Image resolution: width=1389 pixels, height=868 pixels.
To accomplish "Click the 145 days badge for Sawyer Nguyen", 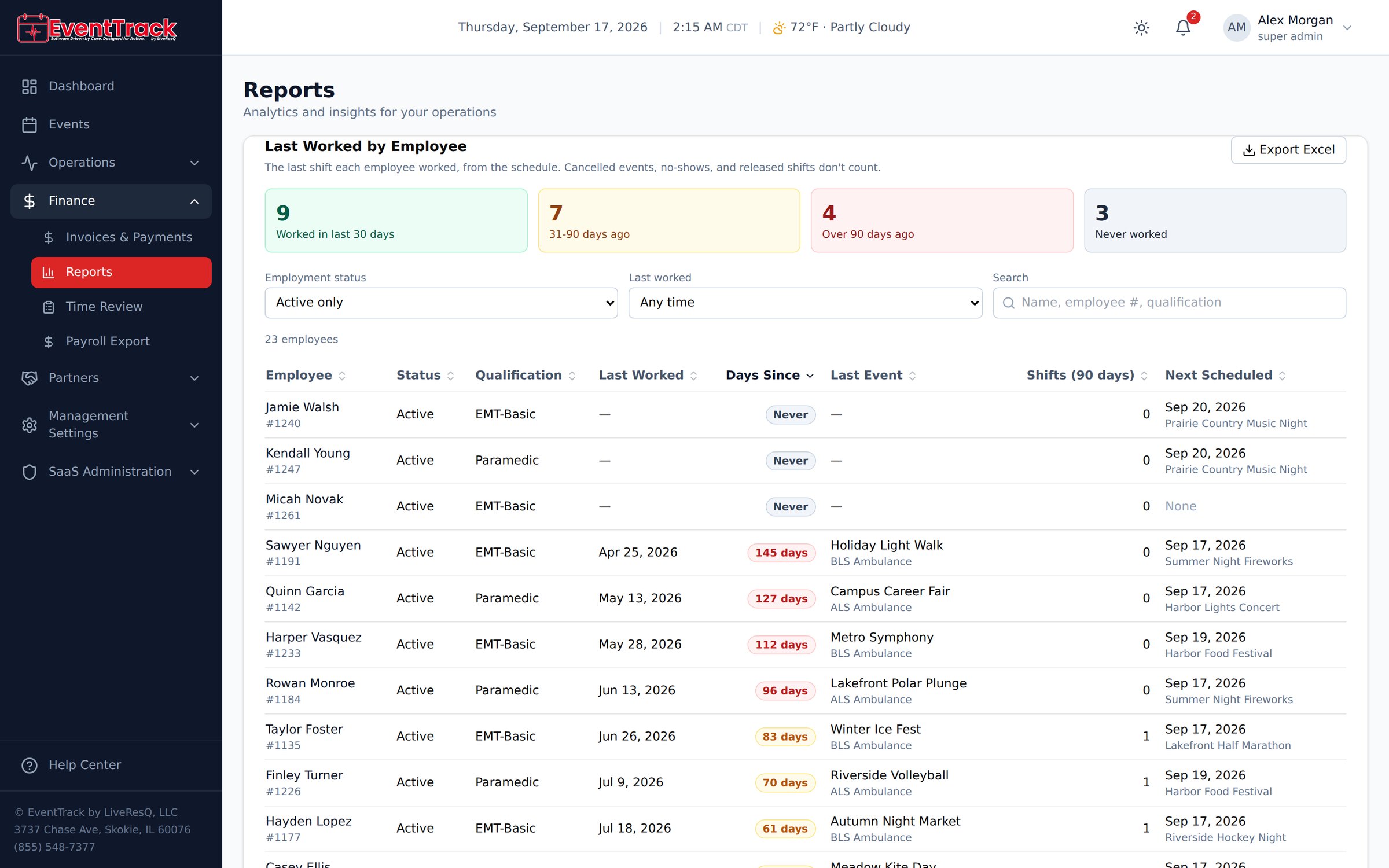I will (781, 553).
